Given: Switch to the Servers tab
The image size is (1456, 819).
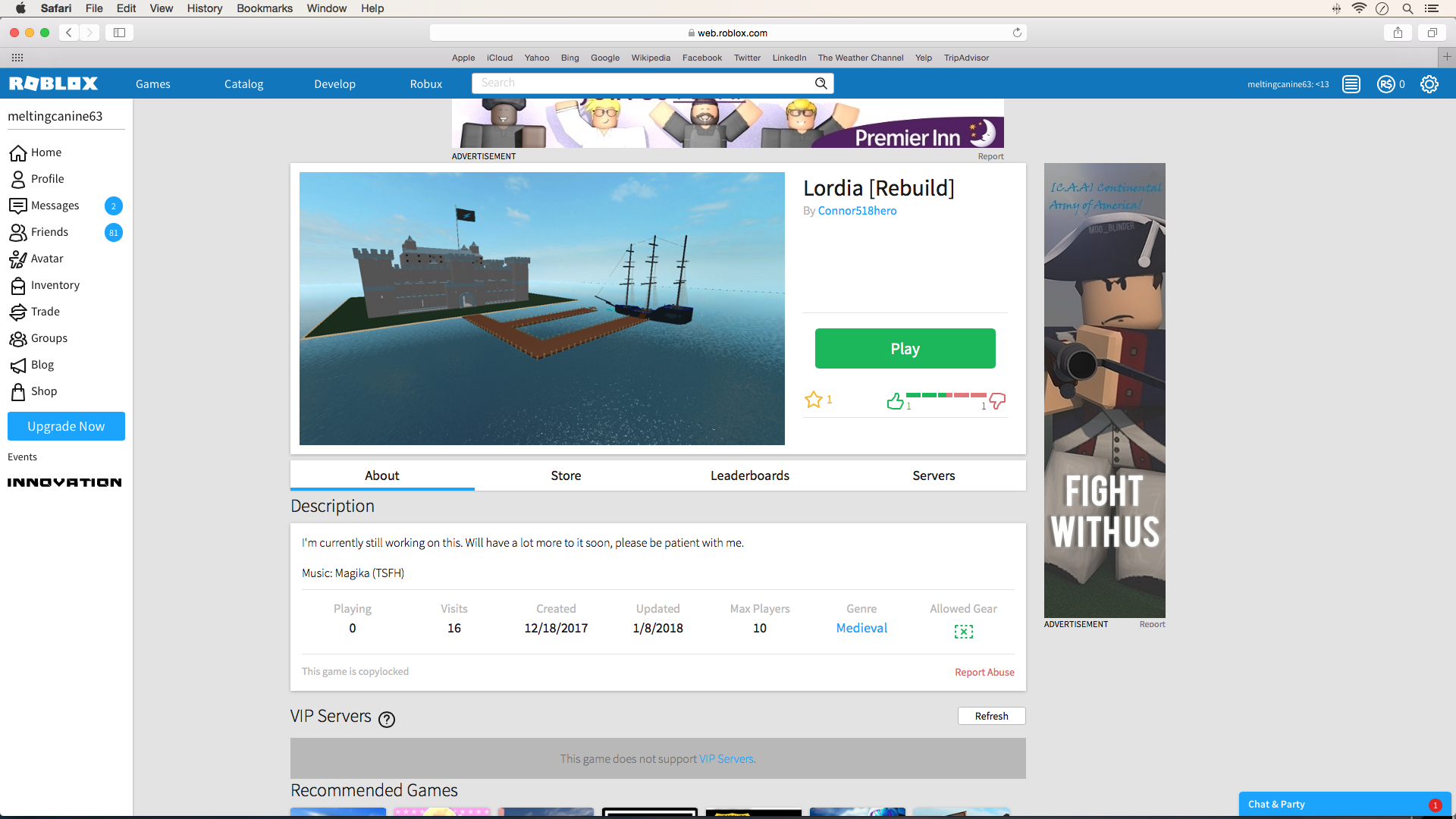Looking at the screenshot, I should tap(934, 475).
